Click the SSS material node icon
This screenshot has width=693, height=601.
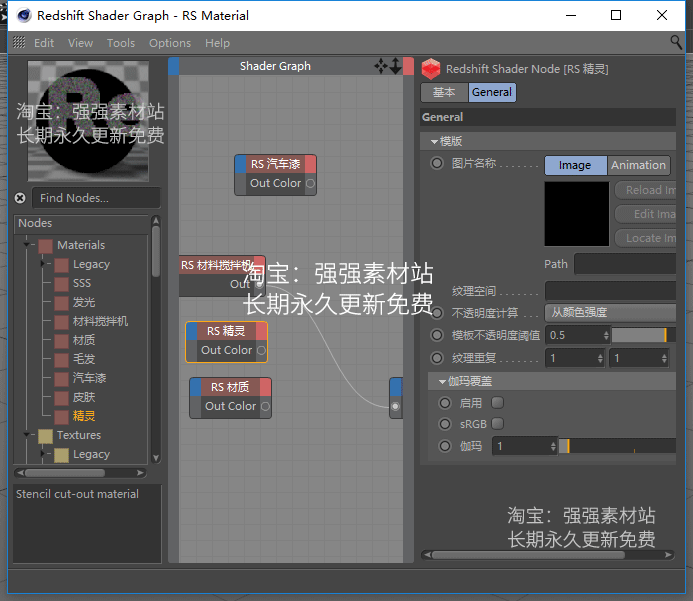pos(61,284)
